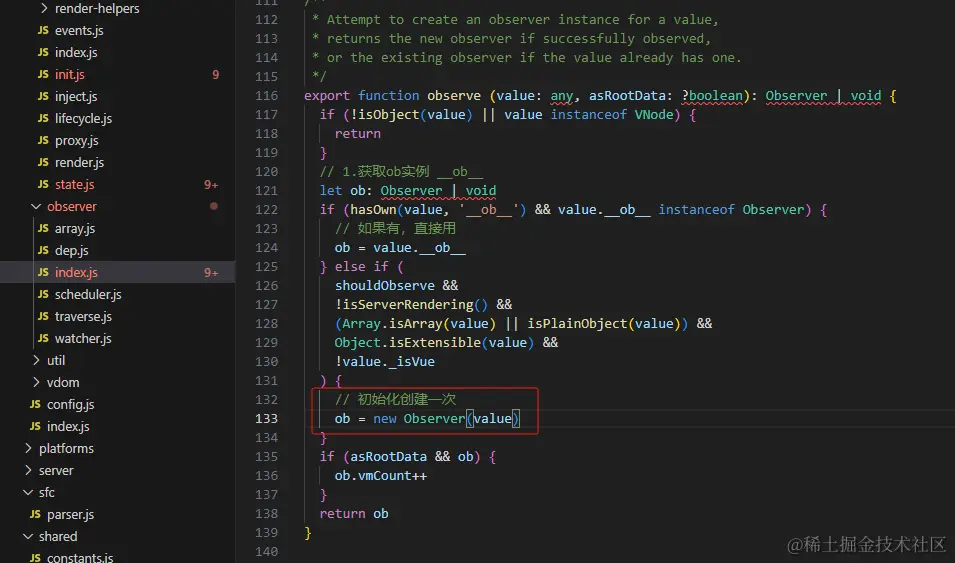Image resolution: width=955 pixels, height=563 pixels.
Task: Click the modified dot on observer folder
Action: click(214, 206)
